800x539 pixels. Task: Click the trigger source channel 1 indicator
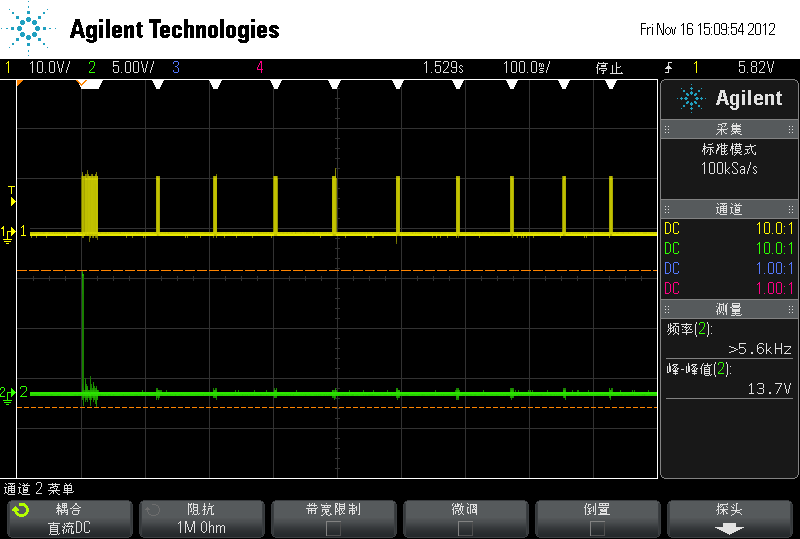[695, 67]
